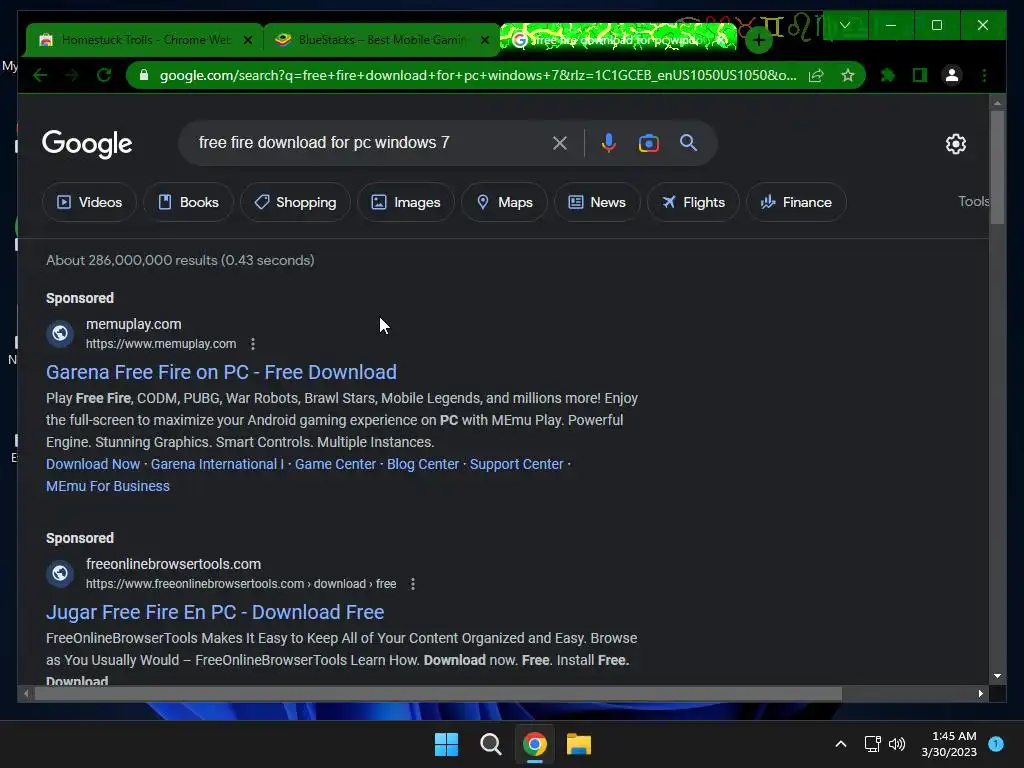Open Google quick settings gear
Image resolution: width=1024 pixels, height=768 pixels.
(955, 144)
